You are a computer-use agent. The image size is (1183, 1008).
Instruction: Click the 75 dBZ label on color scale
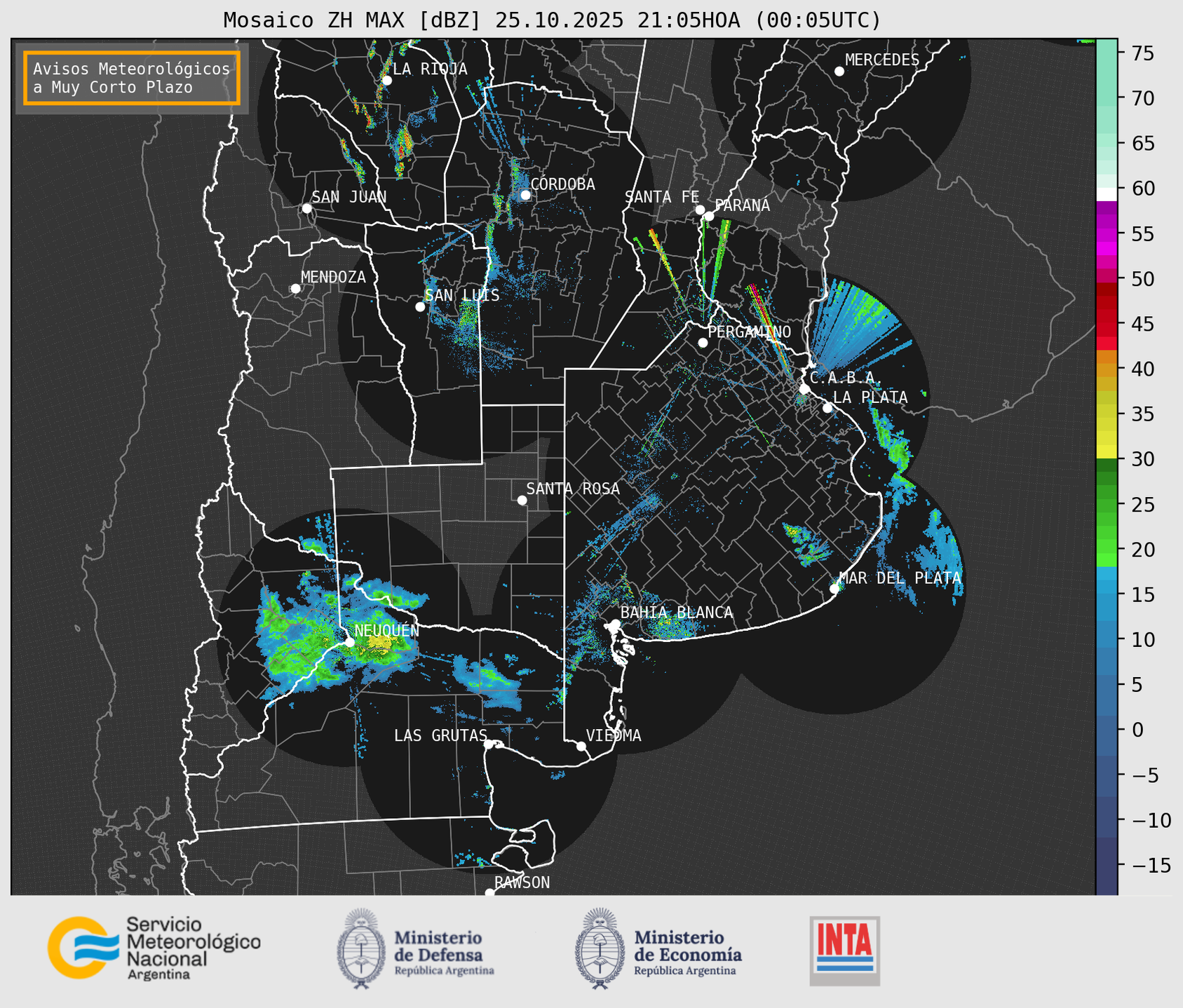[x=1142, y=53]
